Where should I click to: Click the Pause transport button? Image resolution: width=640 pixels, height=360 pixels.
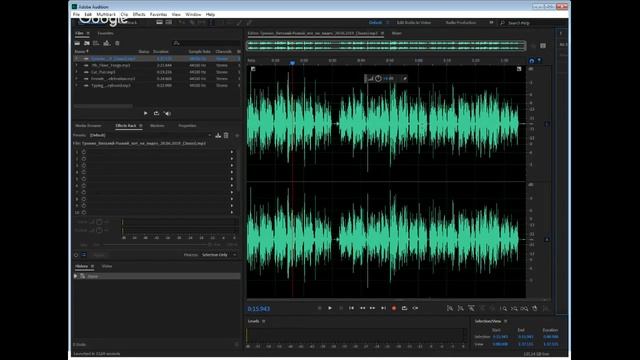pos(341,309)
